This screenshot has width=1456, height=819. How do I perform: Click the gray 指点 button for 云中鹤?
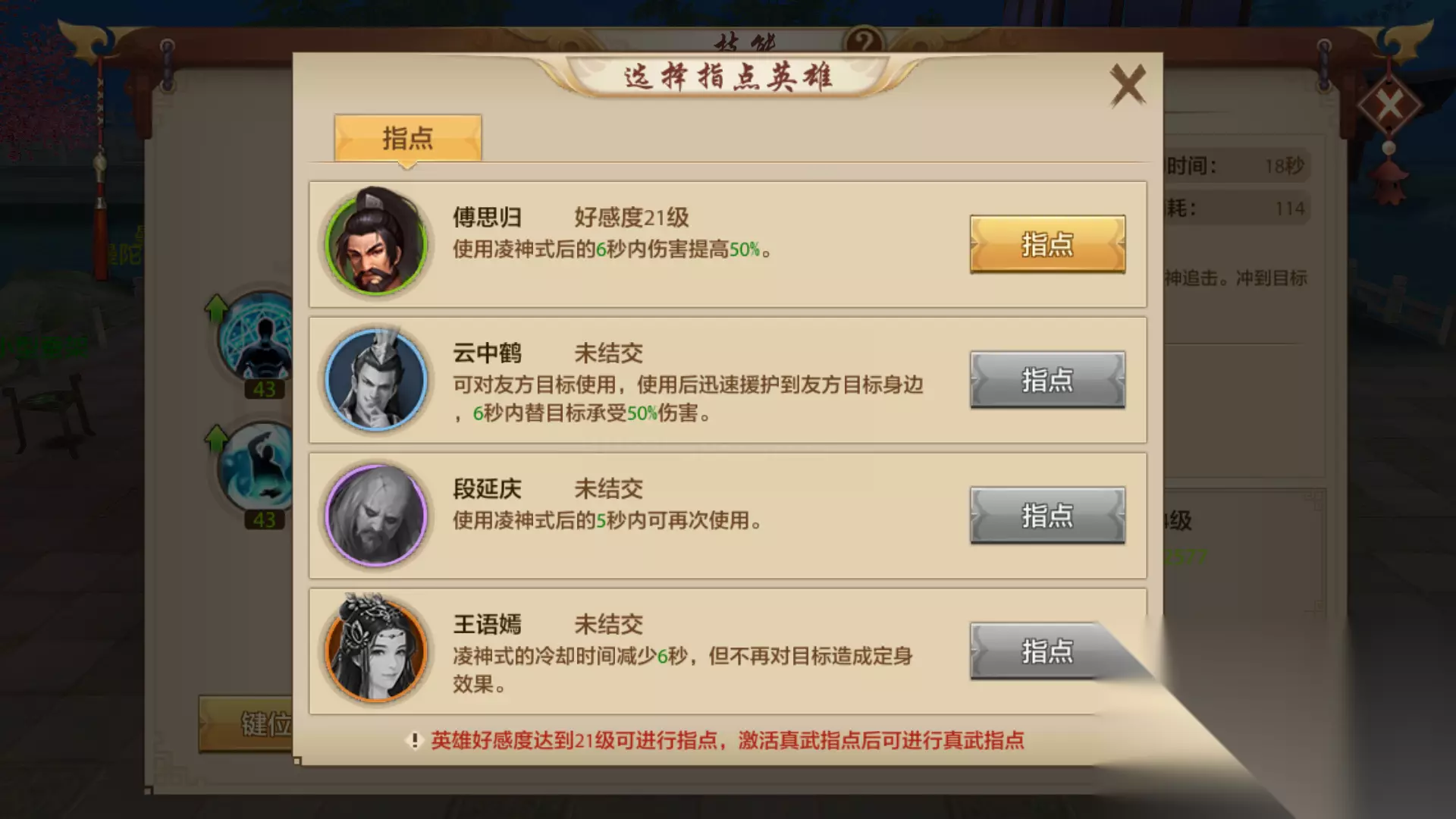click(x=1047, y=379)
